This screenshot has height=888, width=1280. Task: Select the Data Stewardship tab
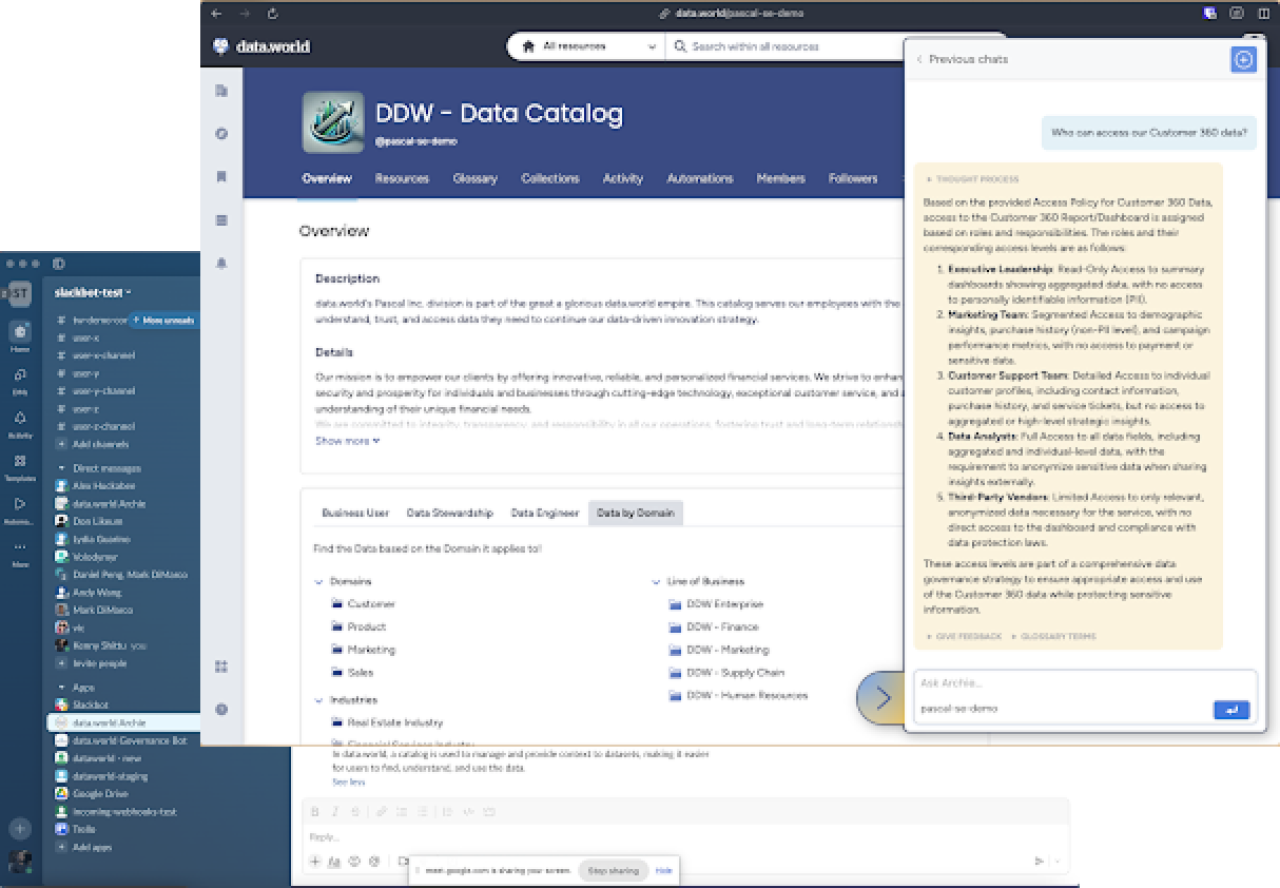click(450, 513)
